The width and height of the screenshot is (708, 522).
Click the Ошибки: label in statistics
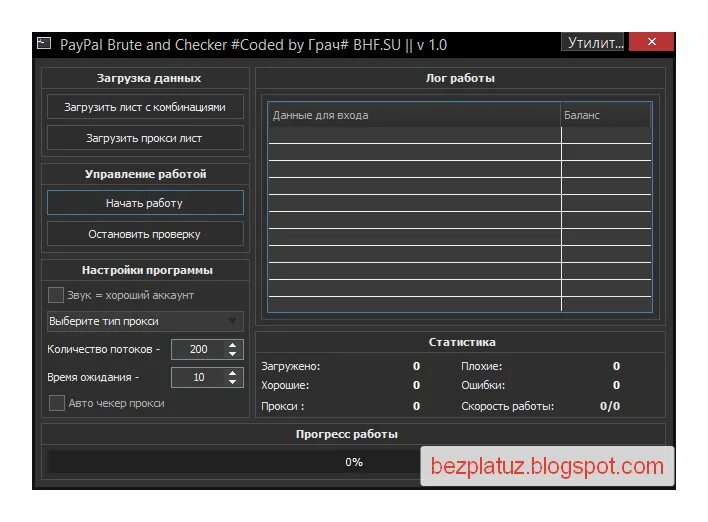click(483, 385)
